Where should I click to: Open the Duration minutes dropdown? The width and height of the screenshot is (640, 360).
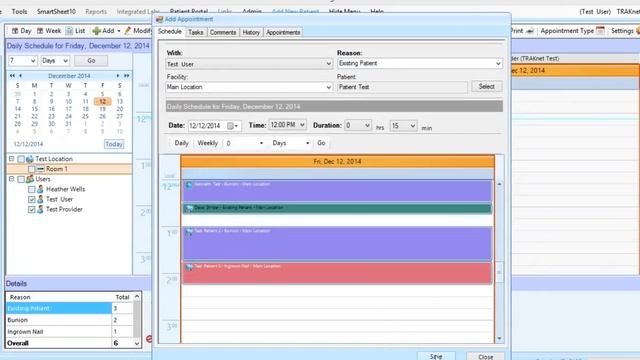[x=413, y=126]
